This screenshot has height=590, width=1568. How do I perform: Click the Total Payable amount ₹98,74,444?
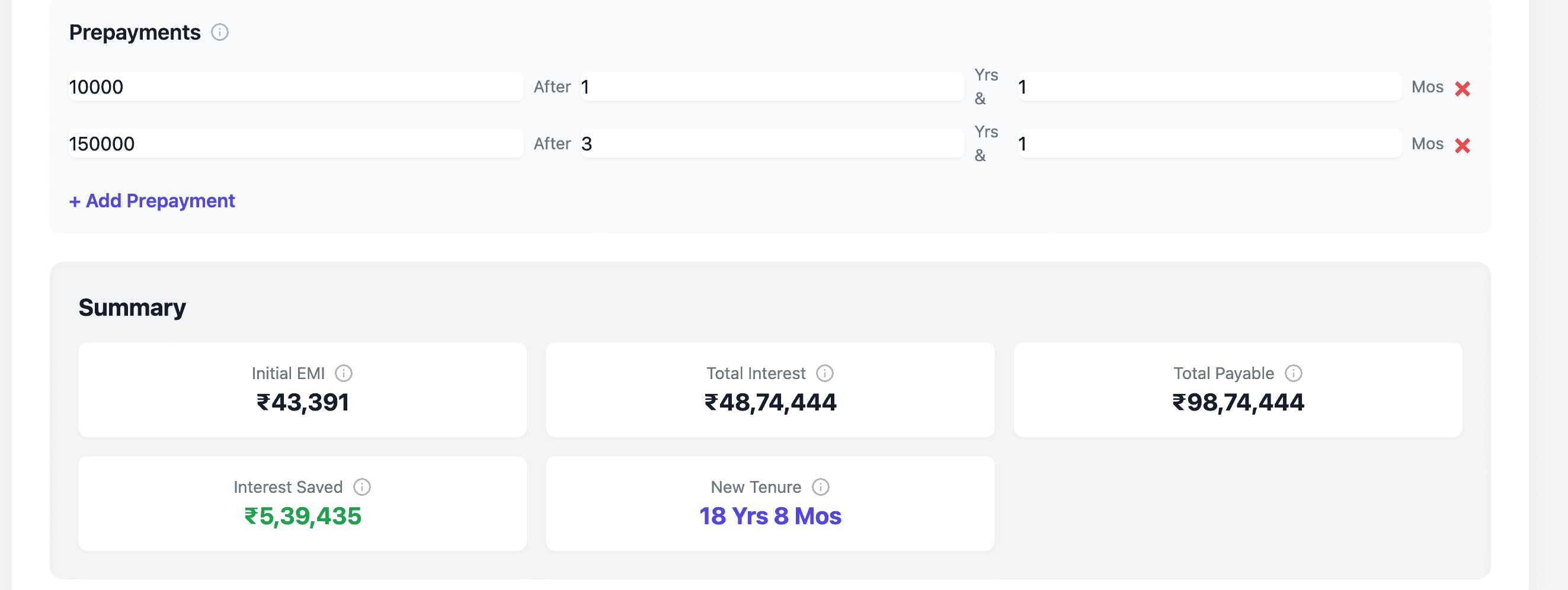tap(1238, 402)
